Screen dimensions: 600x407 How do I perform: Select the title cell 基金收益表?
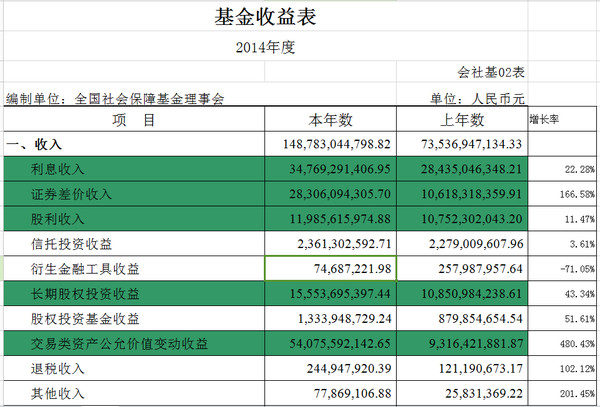pos(266,17)
